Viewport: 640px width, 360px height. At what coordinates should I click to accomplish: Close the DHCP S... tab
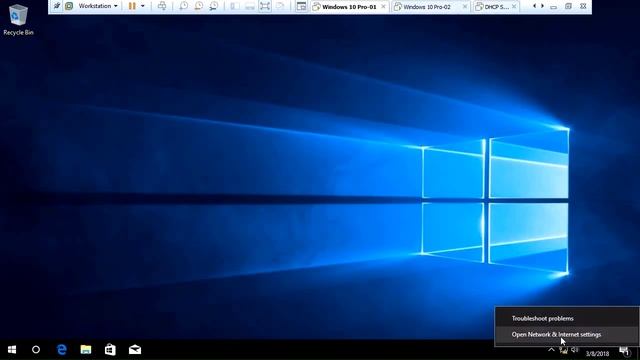[514, 7]
